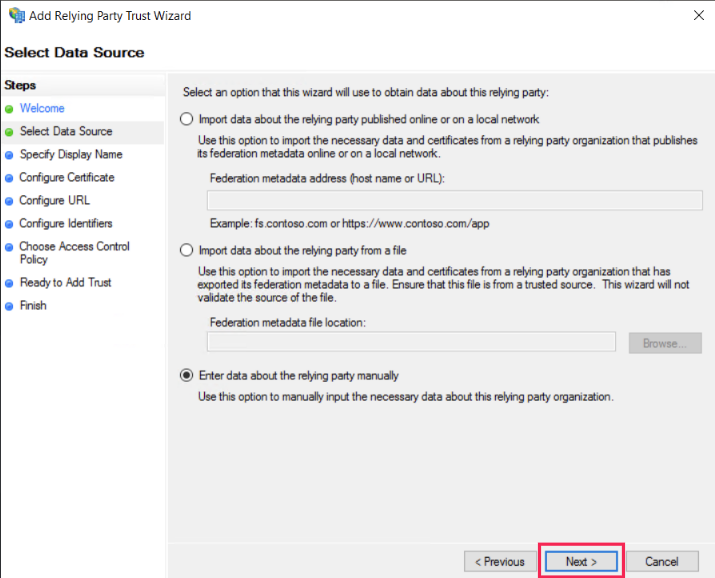The width and height of the screenshot is (715, 578).
Task: Click the blue bullet beside Configure Identifiers
Action: 10,224
